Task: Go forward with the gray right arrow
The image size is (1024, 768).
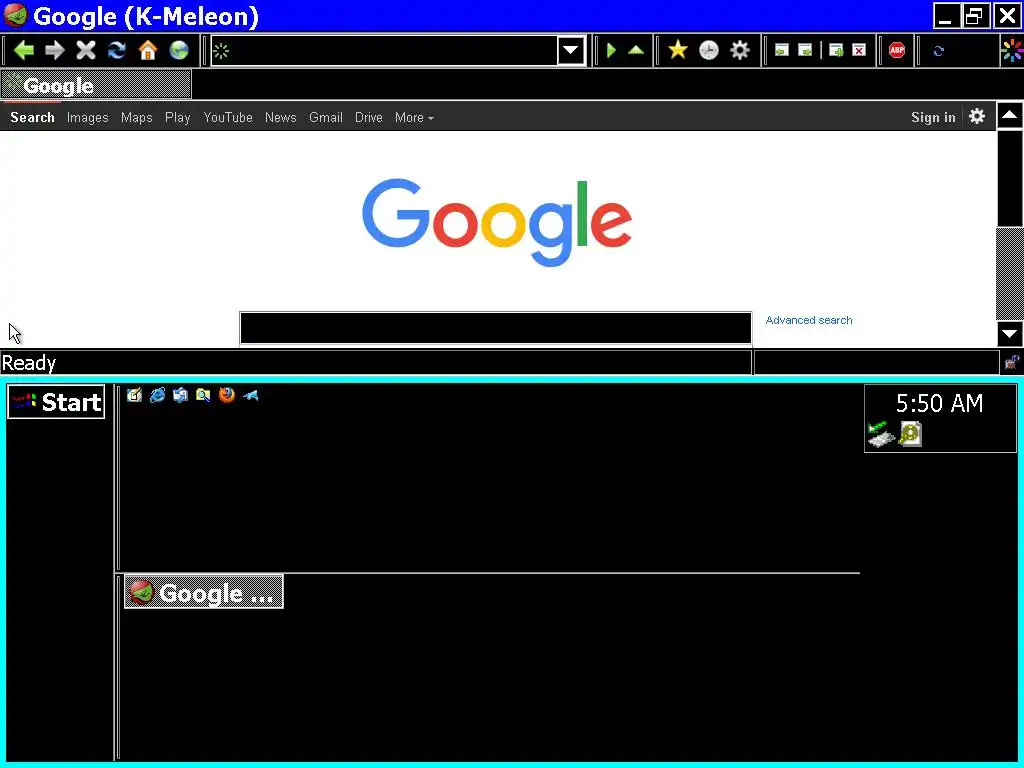Action: [x=55, y=50]
